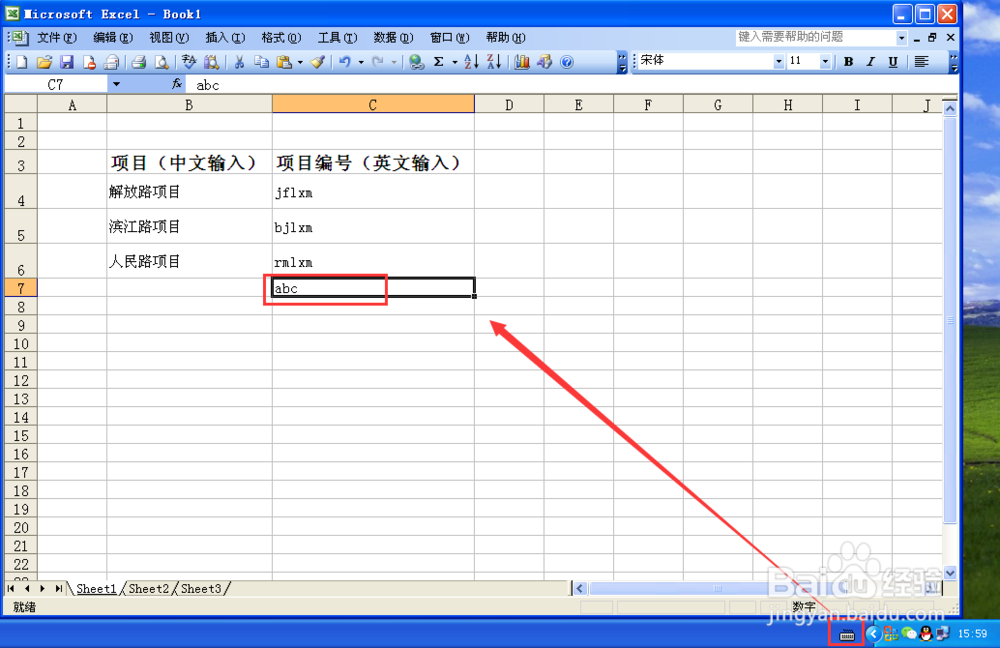This screenshot has width=1000, height=648.
Task: Click the help question input box
Action: [815, 38]
